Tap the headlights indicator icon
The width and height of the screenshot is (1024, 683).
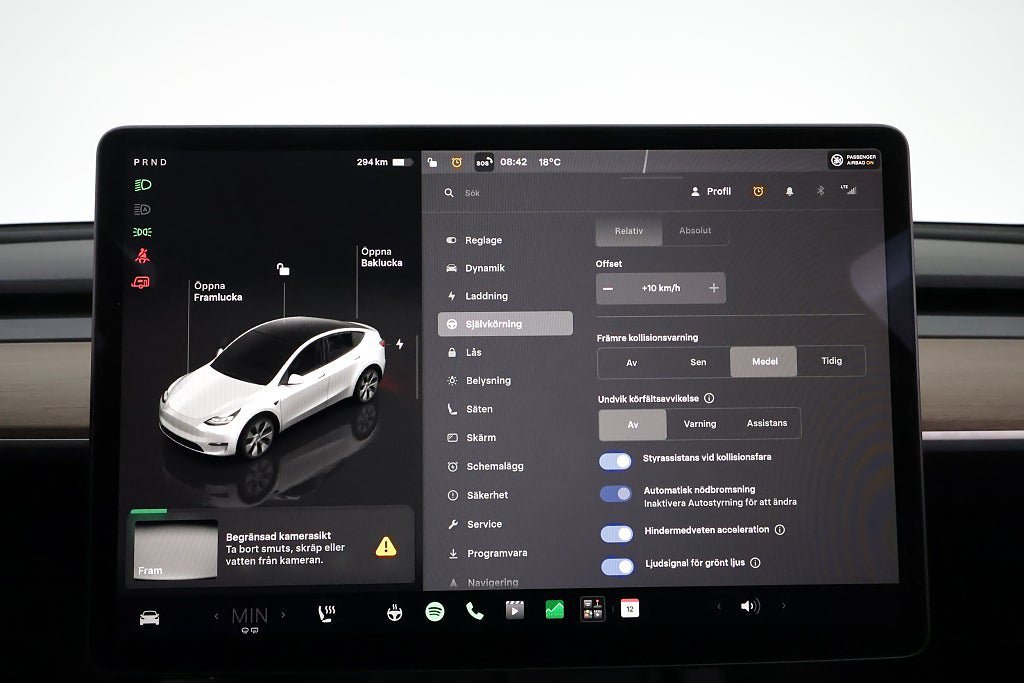tap(142, 185)
